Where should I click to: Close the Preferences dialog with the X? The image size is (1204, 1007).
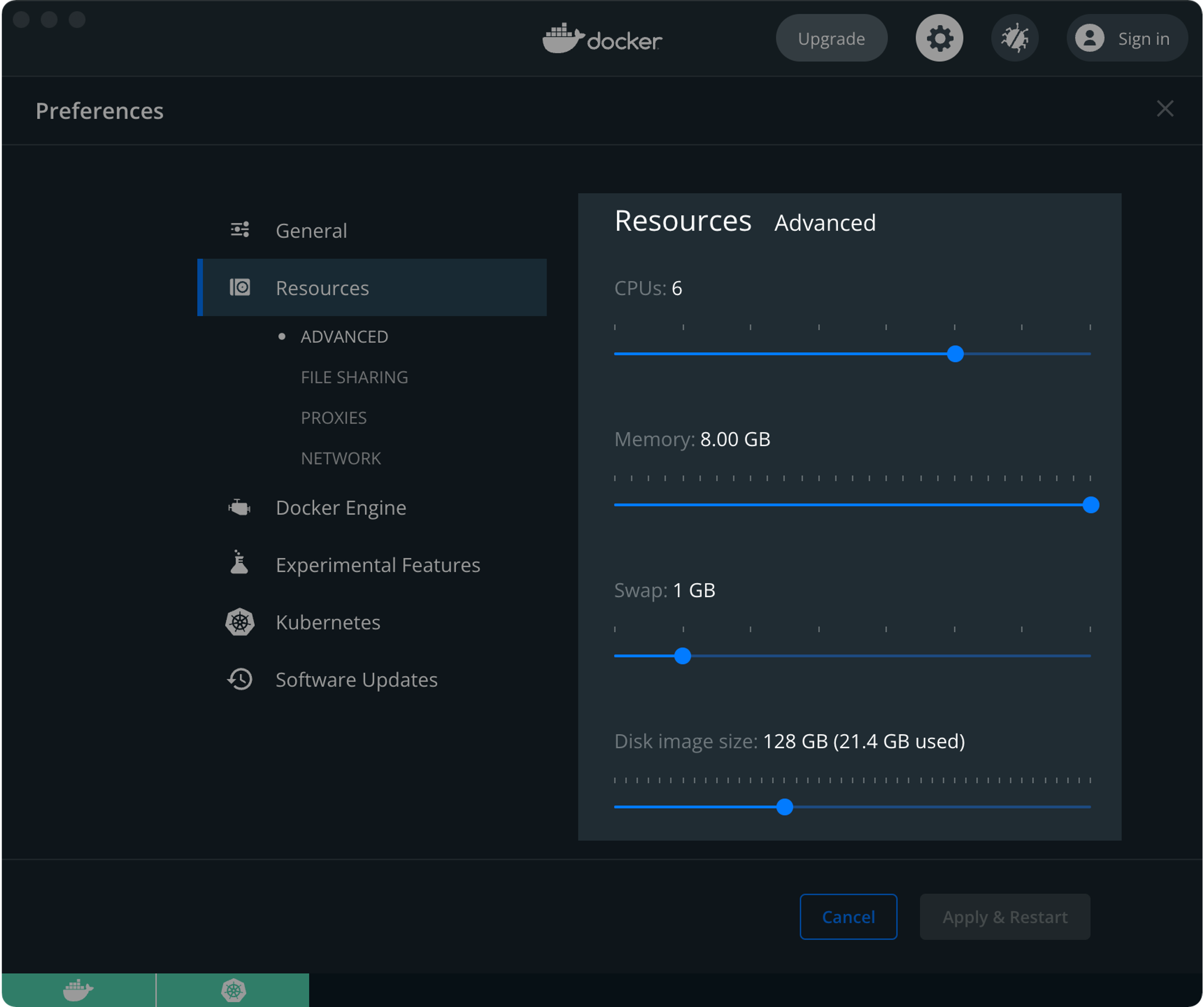pos(1165,109)
